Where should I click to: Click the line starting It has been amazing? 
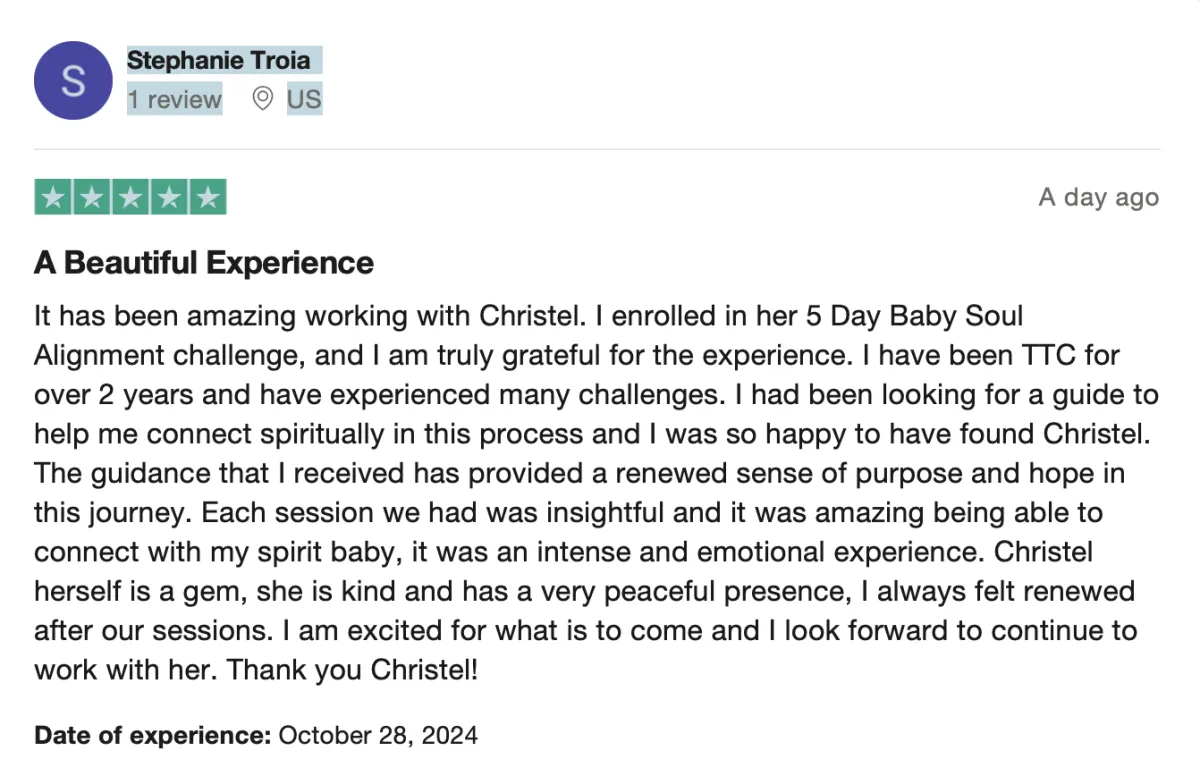[528, 317]
